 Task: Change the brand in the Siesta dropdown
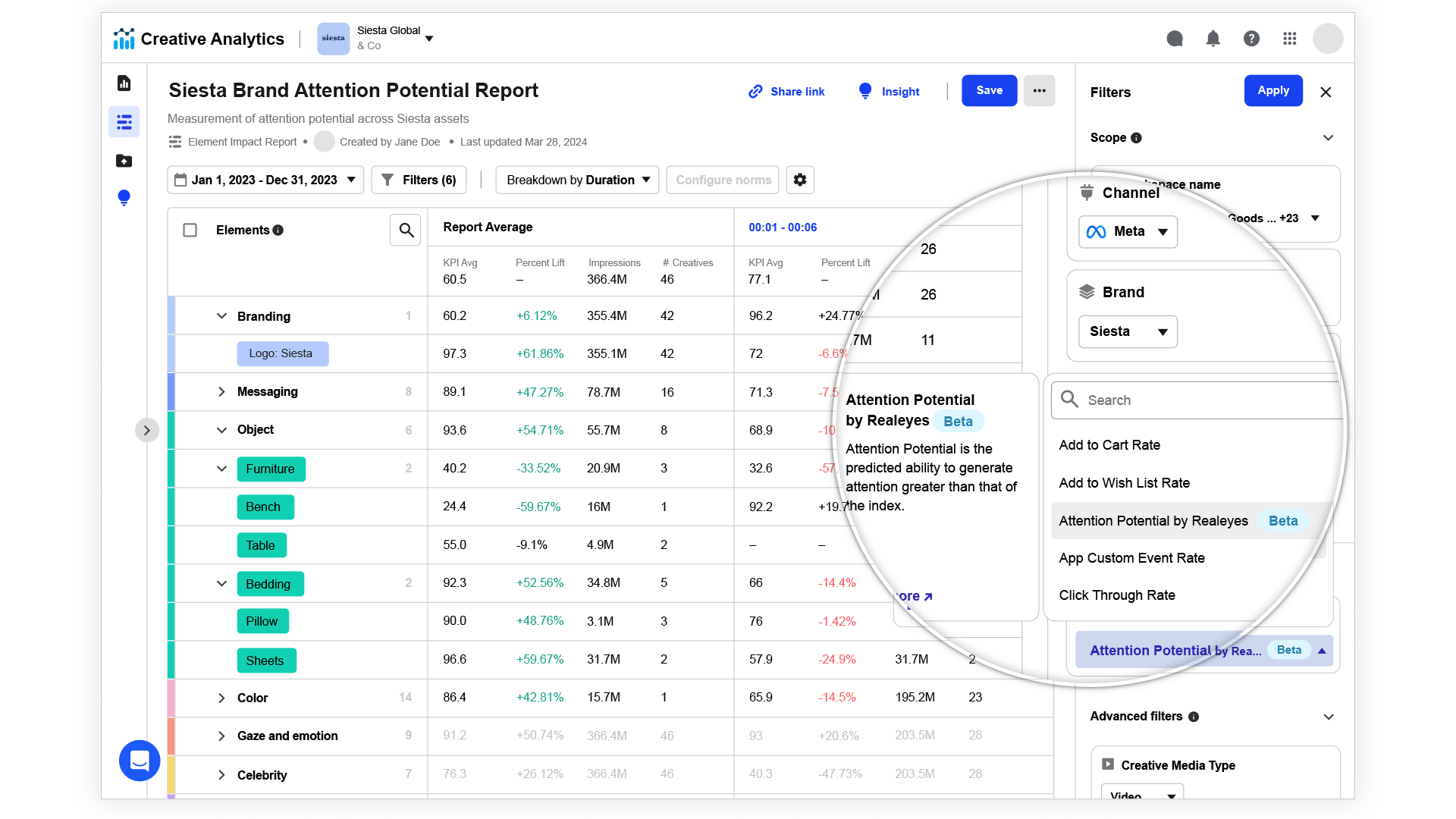[x=1128, y=331]
